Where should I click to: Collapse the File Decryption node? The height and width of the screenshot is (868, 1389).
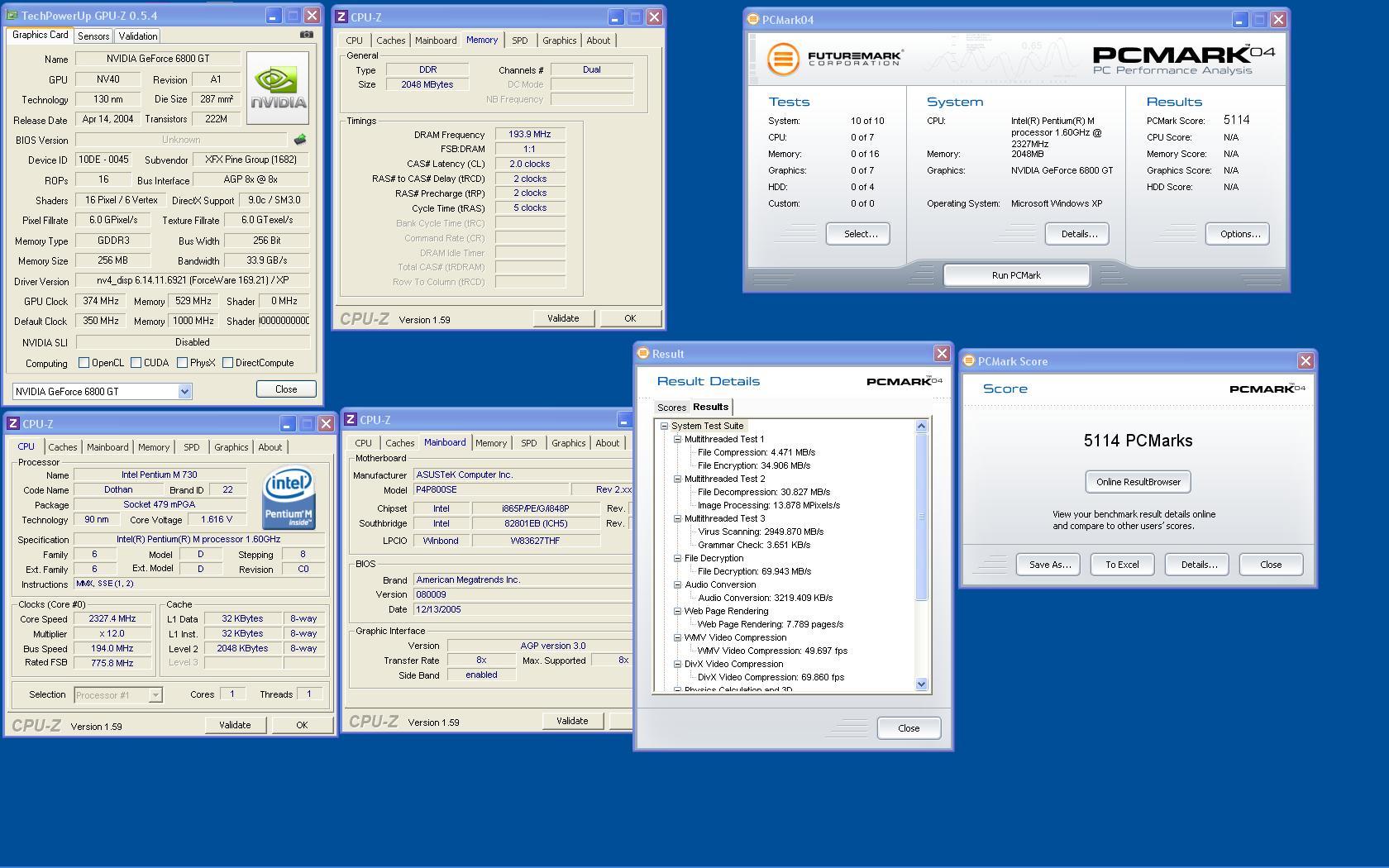(x=677, y=558)
